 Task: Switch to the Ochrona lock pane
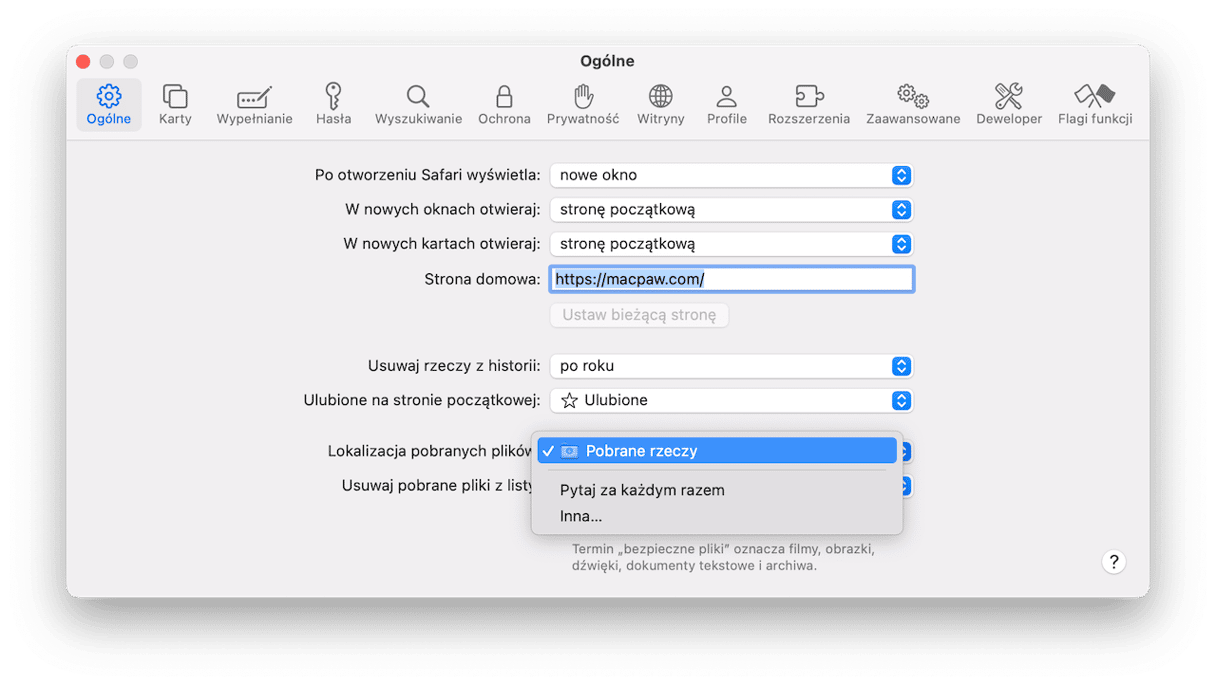pos(504,105)
